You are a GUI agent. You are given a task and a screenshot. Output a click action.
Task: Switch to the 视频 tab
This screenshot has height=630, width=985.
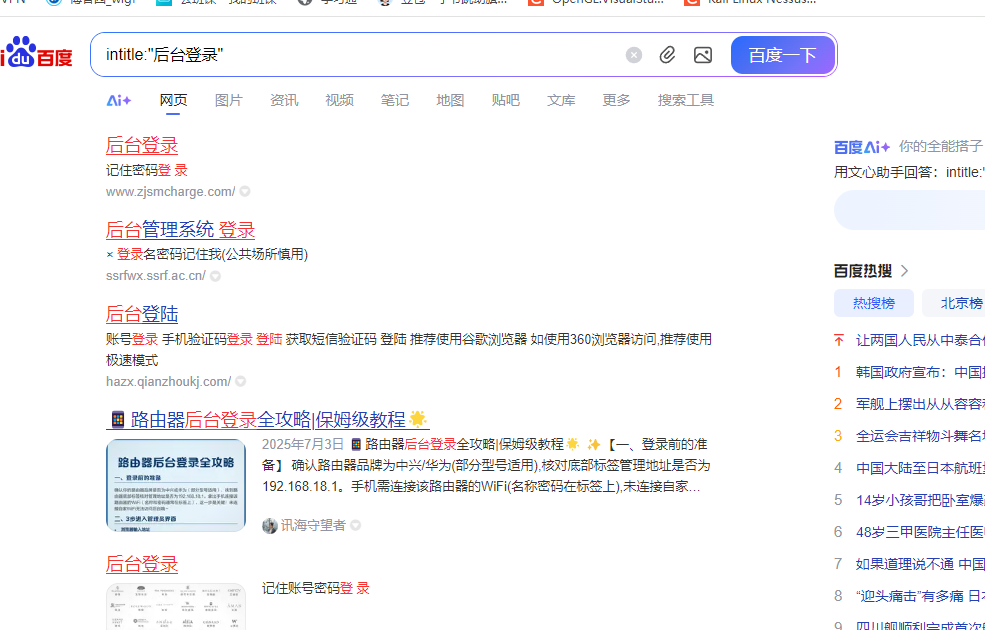339,100
